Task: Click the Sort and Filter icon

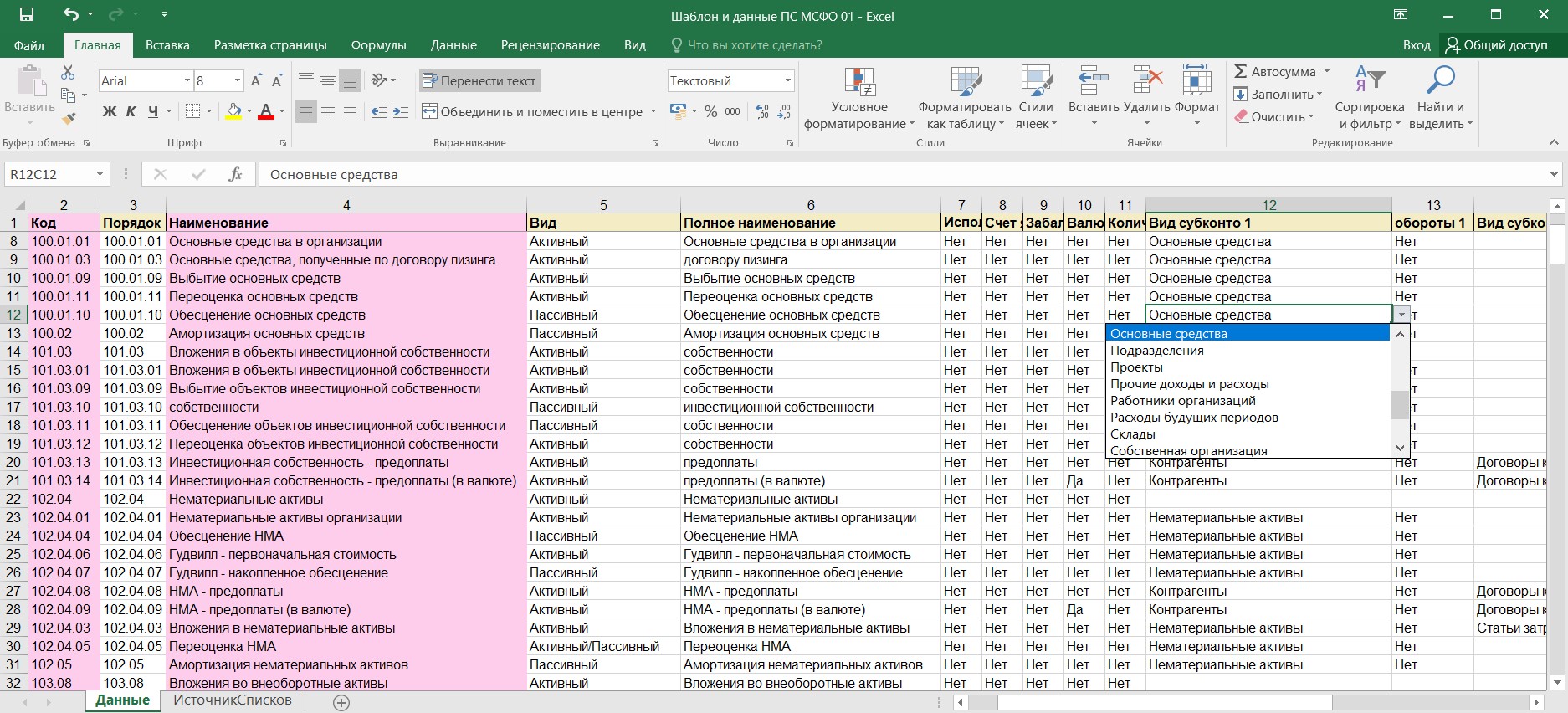Action: coord(1369,81)
